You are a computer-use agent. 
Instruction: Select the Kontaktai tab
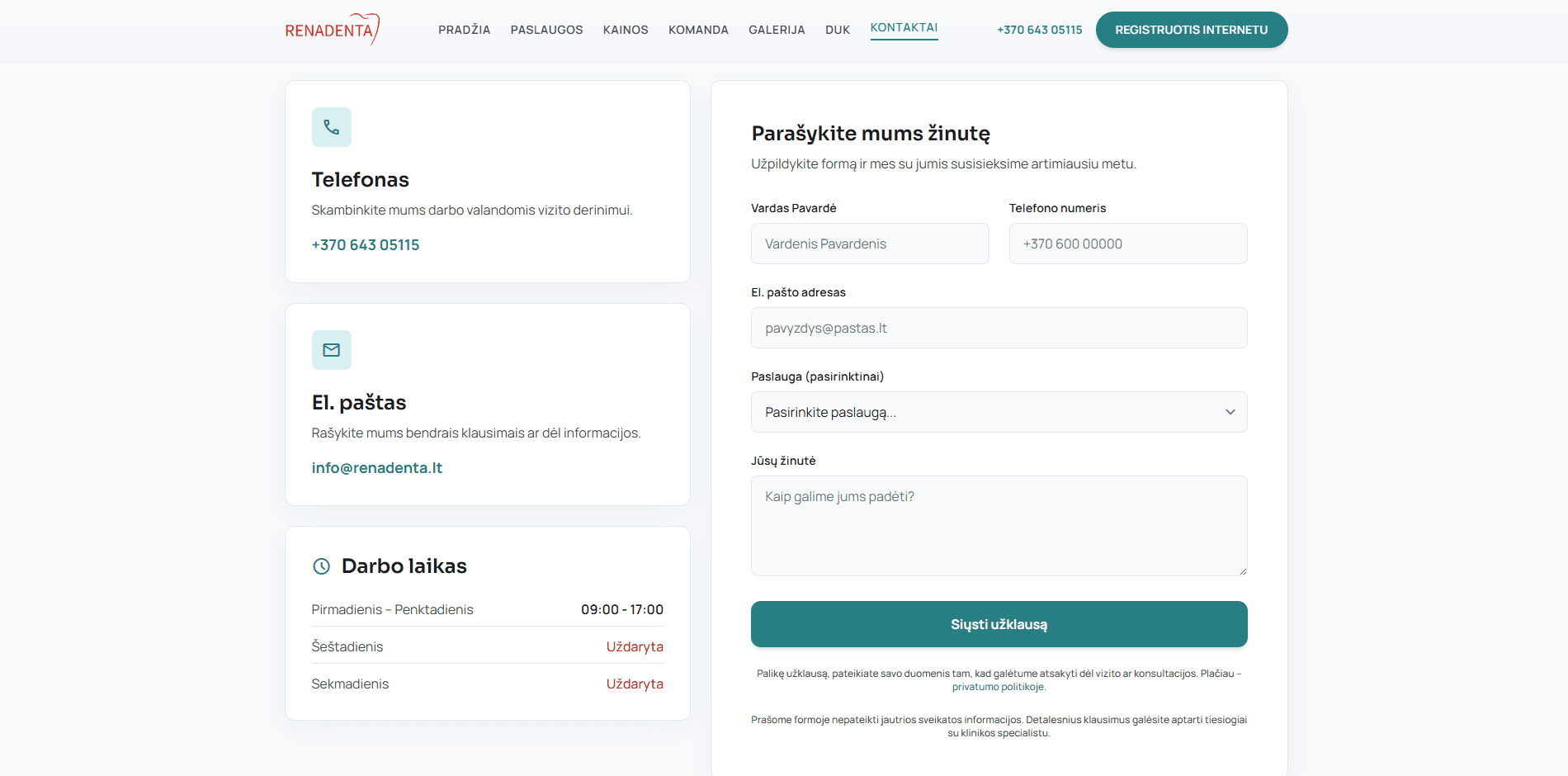pyautogui.click(x=904, y=28)
